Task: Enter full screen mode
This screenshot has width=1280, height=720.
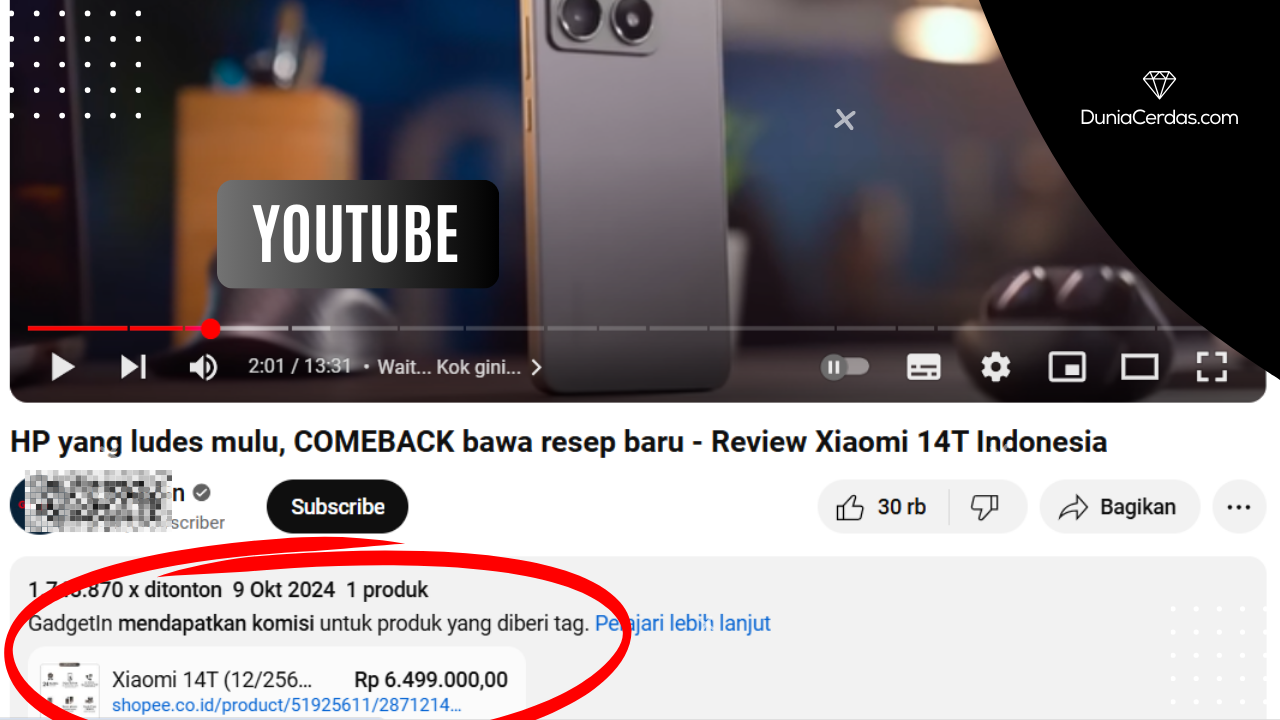Action: point(1212,367)
